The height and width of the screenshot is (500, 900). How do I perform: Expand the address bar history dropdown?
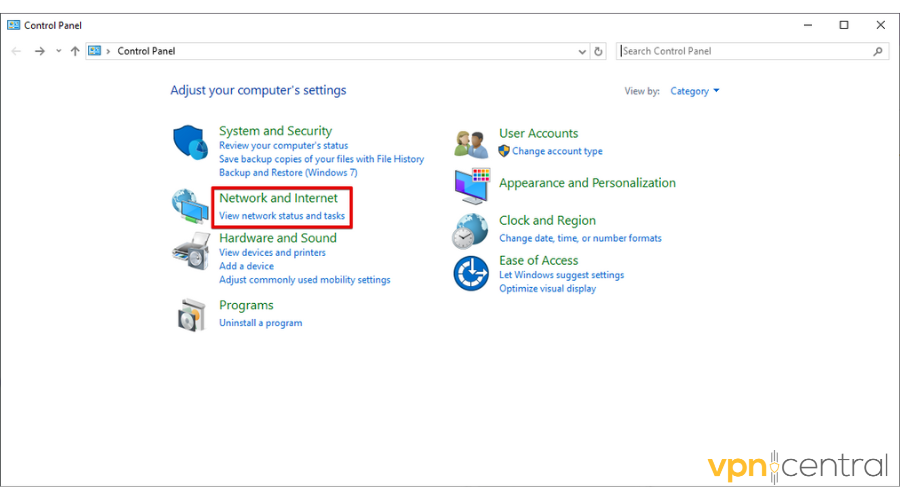coord(583,51)
